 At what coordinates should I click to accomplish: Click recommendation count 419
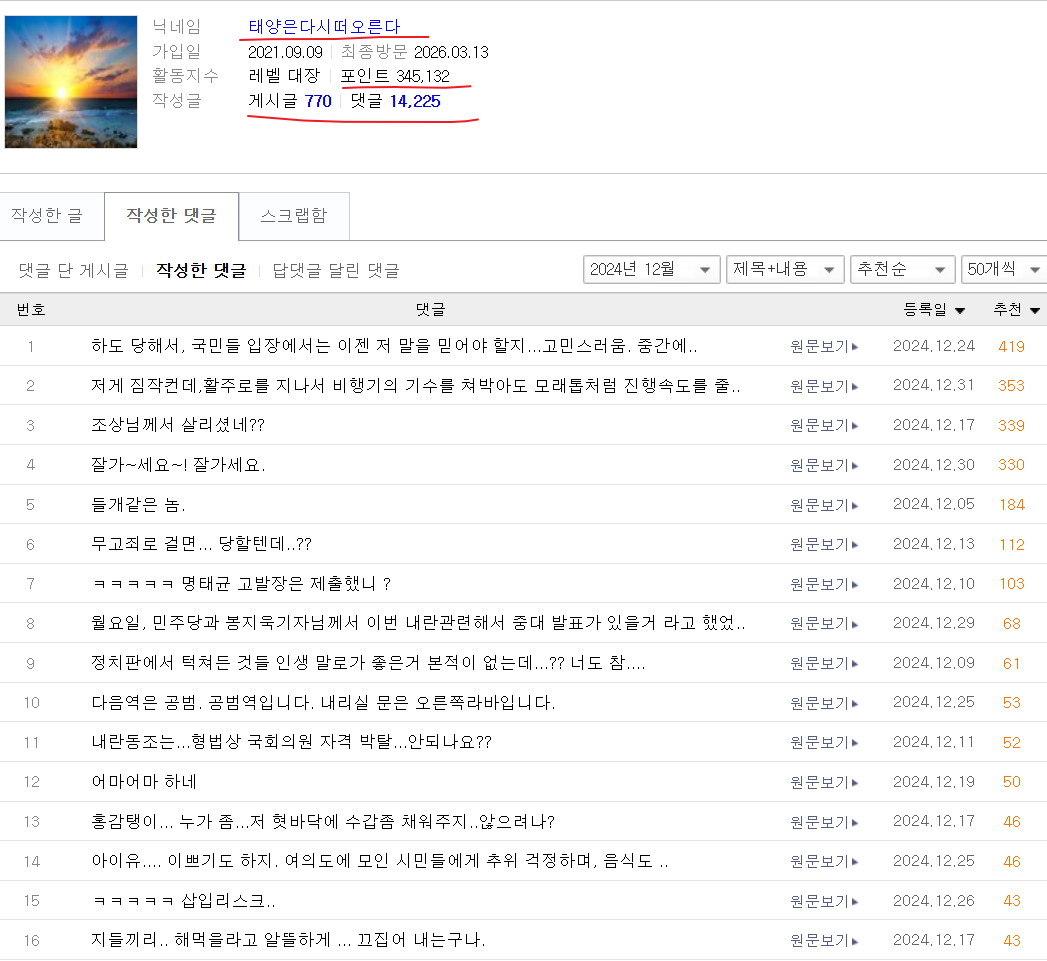(x=1011, y=347)
